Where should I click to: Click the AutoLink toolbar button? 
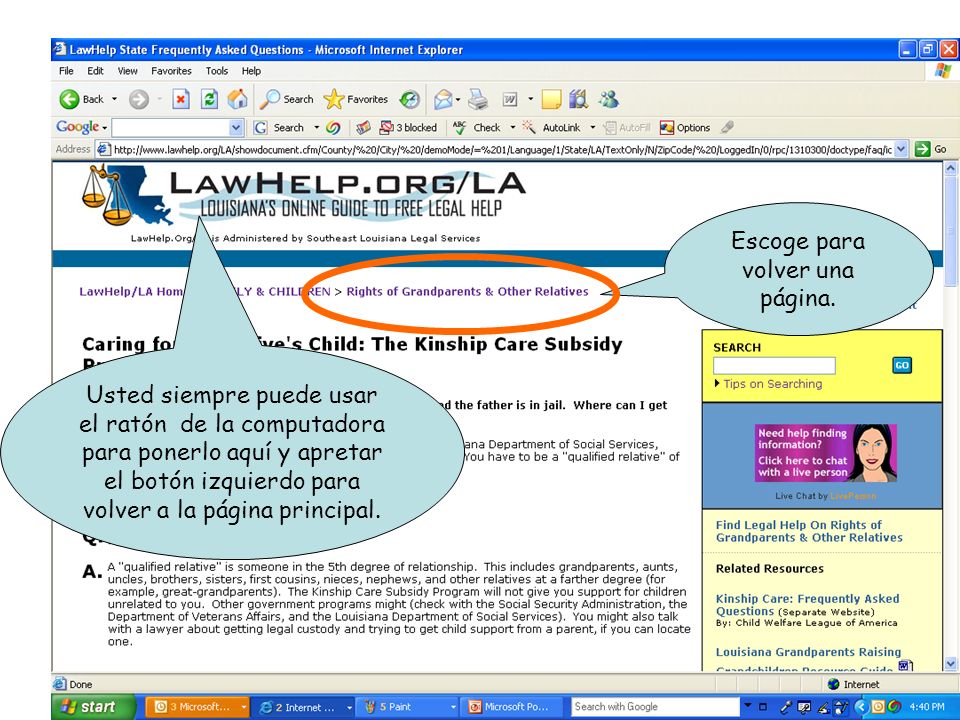(551, 127)
